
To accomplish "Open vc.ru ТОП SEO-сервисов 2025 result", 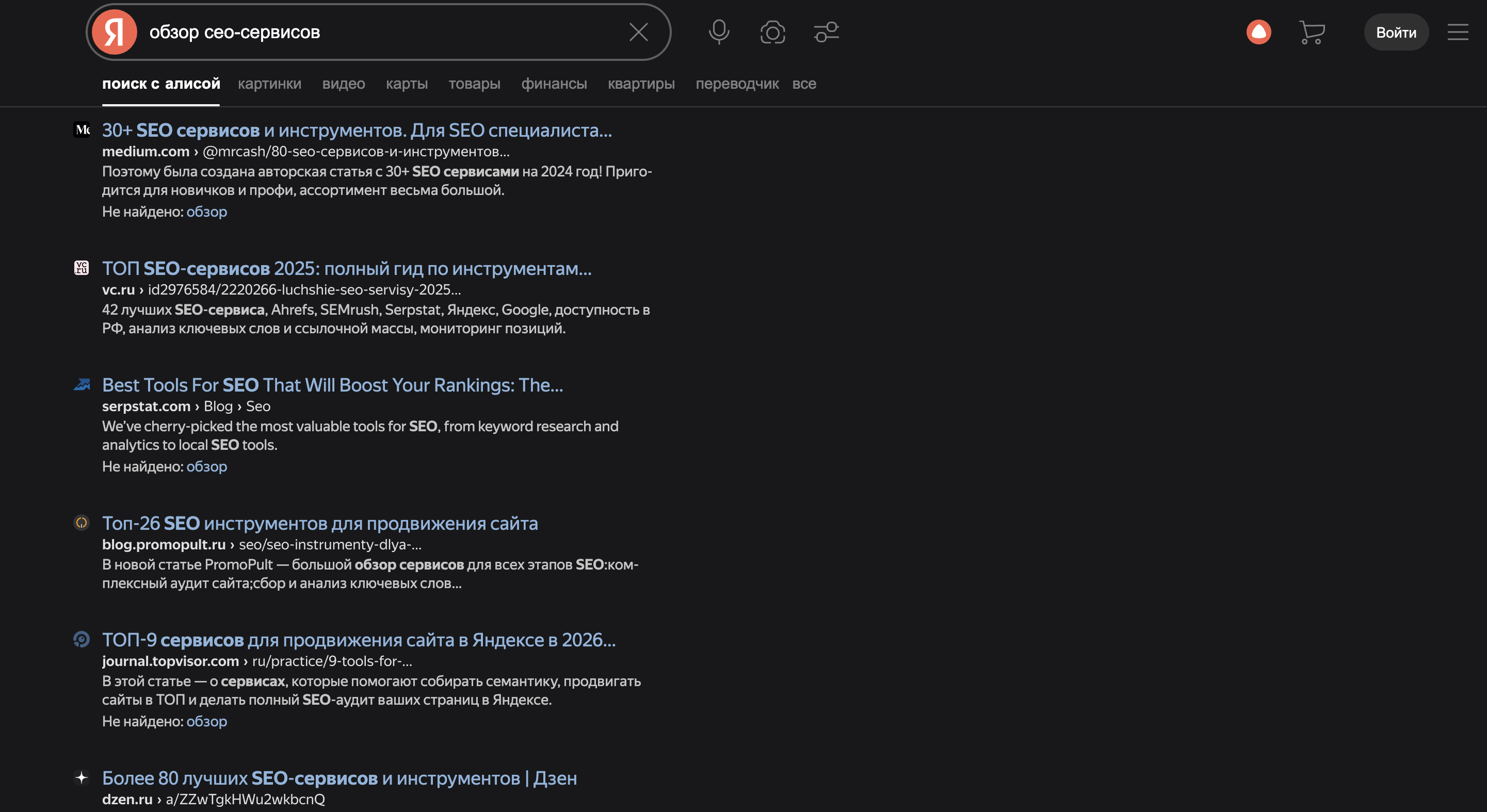I will pyautogui.click(x=346, y=268).
